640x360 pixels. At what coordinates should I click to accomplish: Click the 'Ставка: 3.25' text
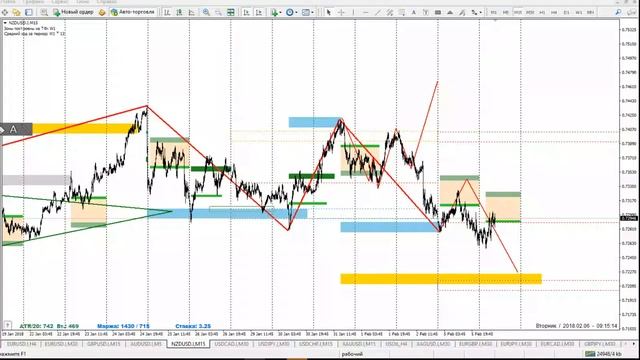coord(193,326)
